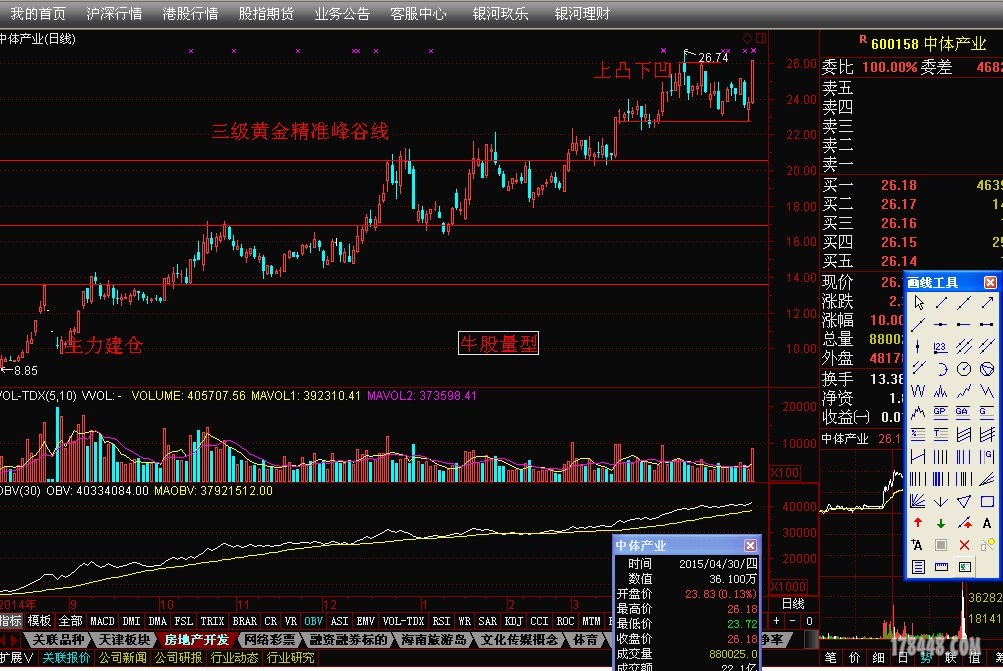Select the ruler measurement tool
Image resolution: width=1003 pixels, height=671 pixels.
coord(941,567)
